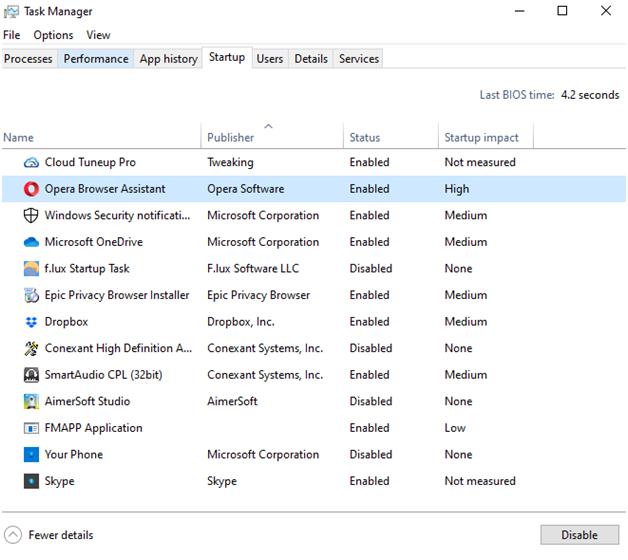Click the Skype icon in startup list
This screenshot has height=560, width=628.
(x=30, y=481)
